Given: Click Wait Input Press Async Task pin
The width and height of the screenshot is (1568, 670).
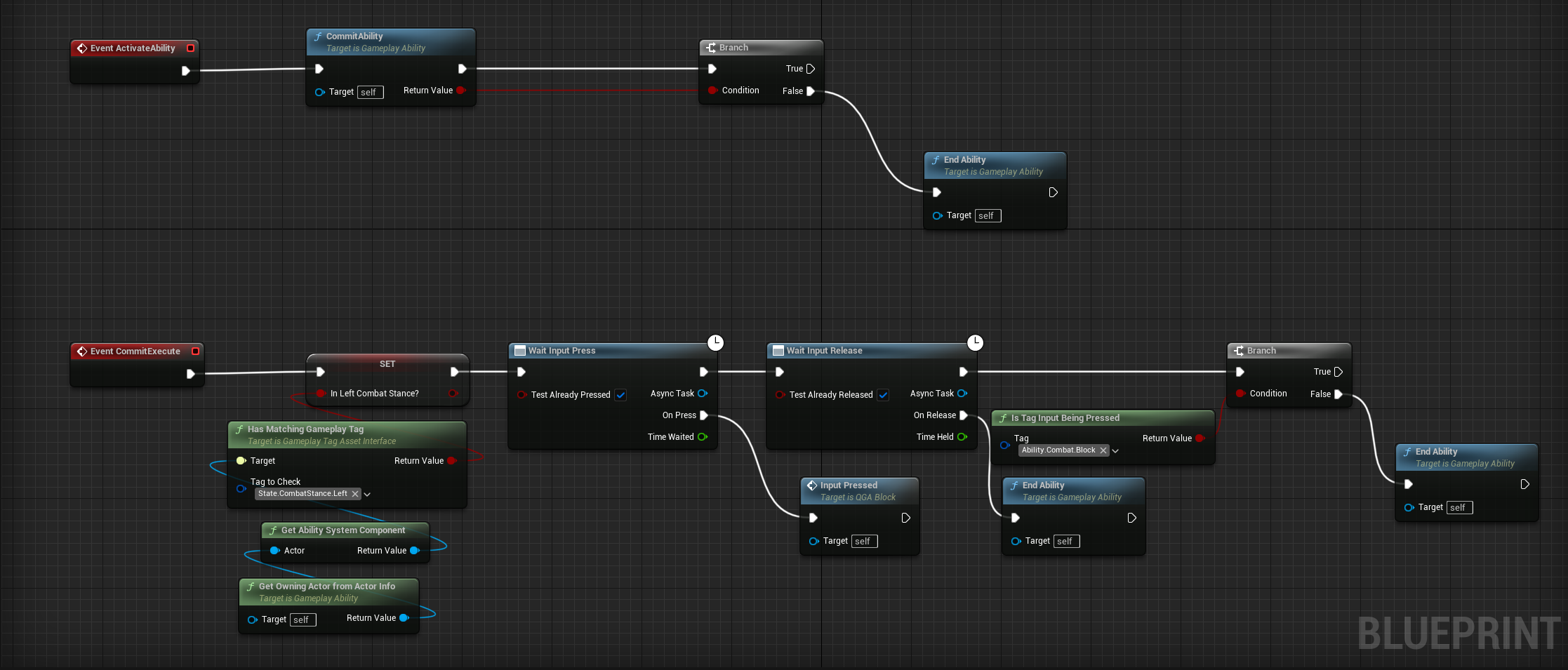Looking at the screenshot, I should [703, 394].
